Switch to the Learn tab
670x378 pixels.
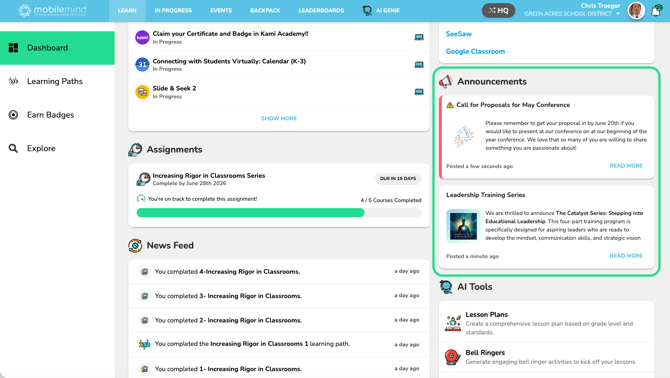[x=127, y=11]
